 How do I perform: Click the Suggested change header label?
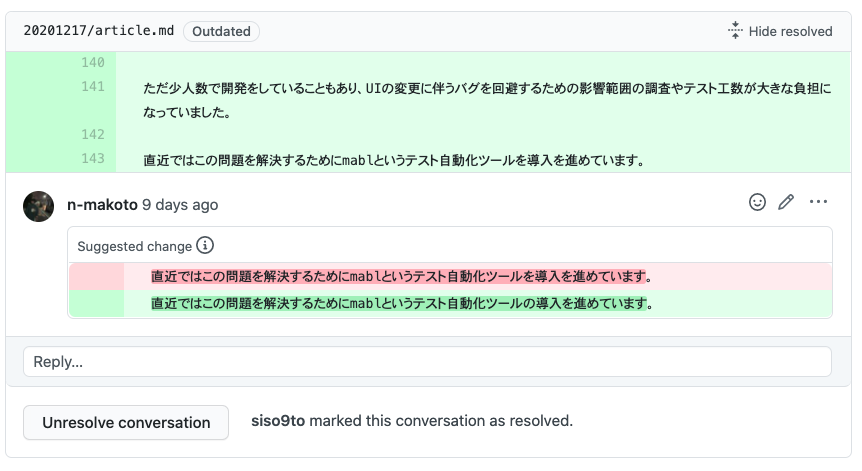coord(135,246)
